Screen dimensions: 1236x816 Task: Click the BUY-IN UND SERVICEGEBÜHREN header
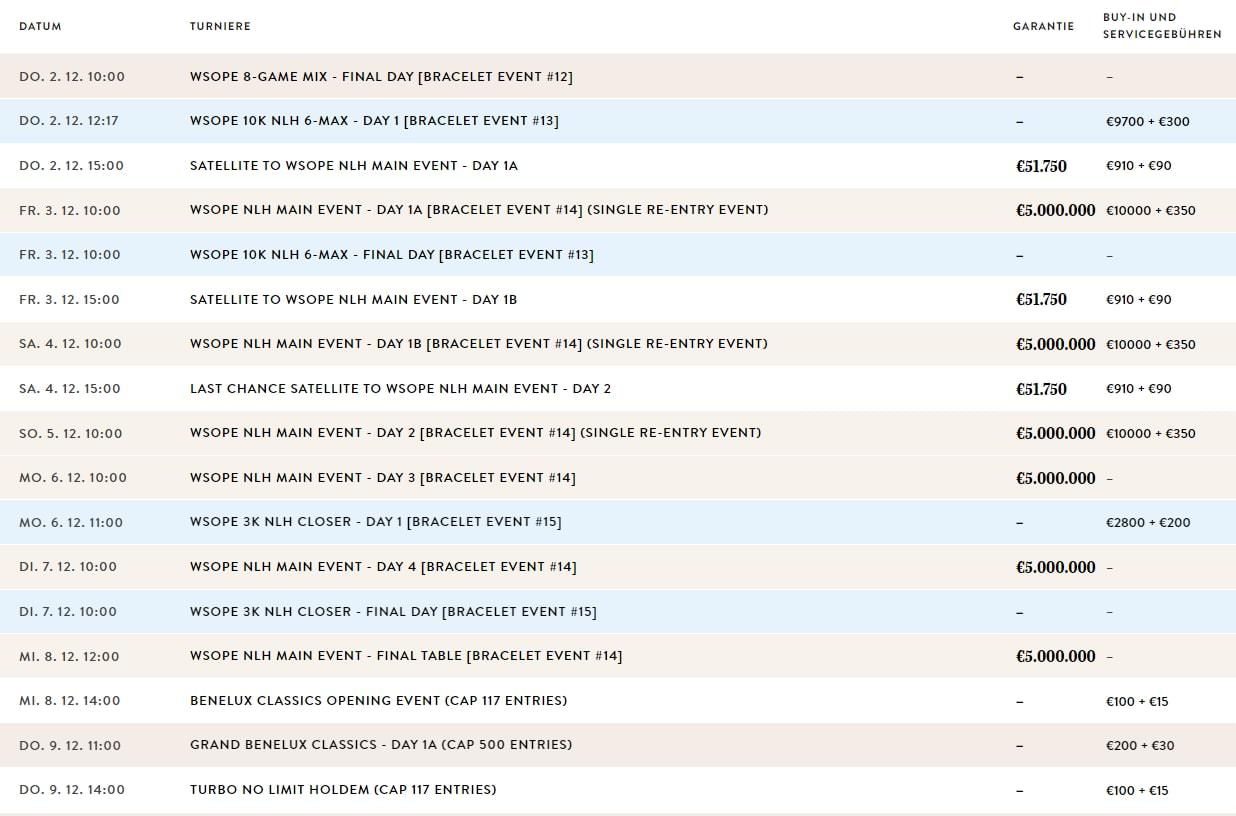[1162, 26]
